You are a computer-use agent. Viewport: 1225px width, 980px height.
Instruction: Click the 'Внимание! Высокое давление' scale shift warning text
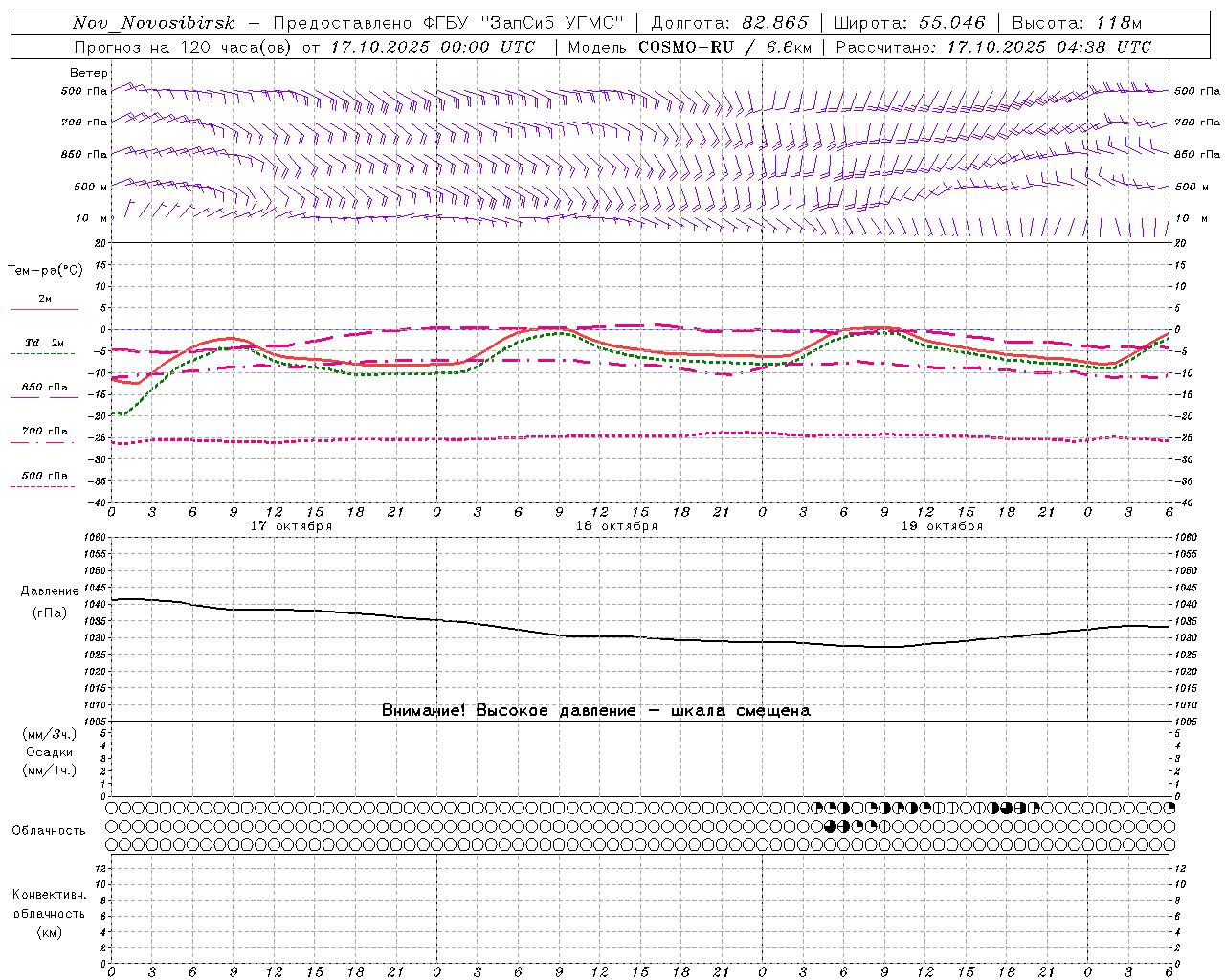coord(508,710)
